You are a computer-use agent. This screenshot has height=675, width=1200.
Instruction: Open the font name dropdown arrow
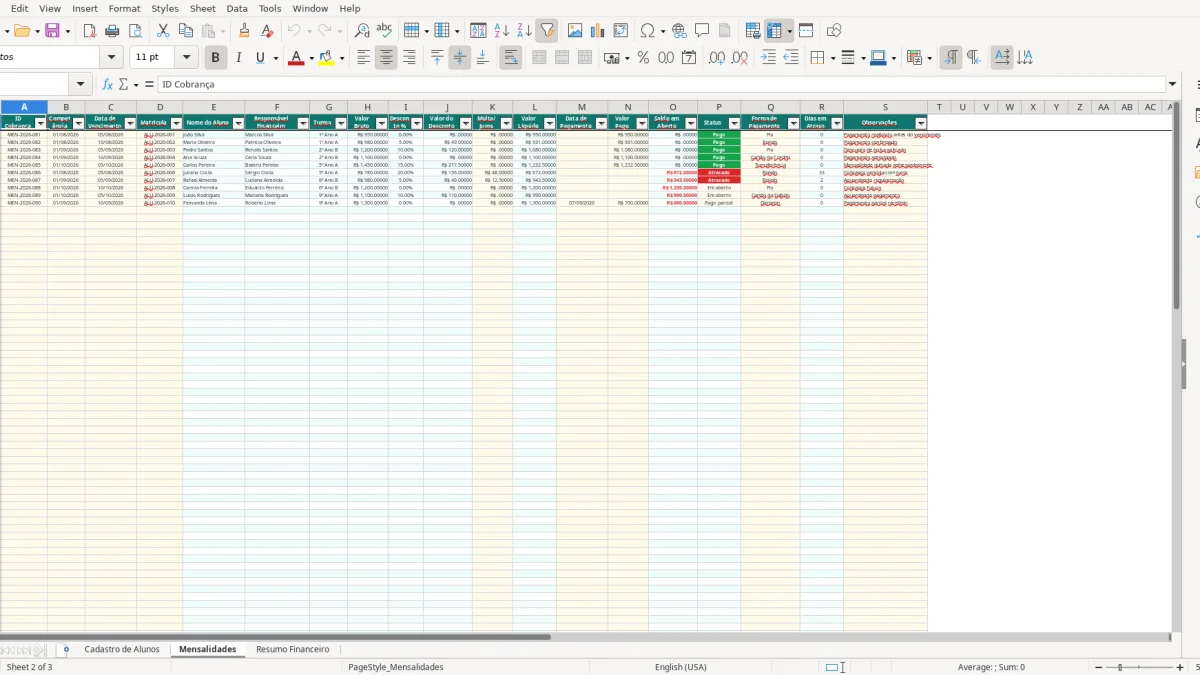pos(111,58)
